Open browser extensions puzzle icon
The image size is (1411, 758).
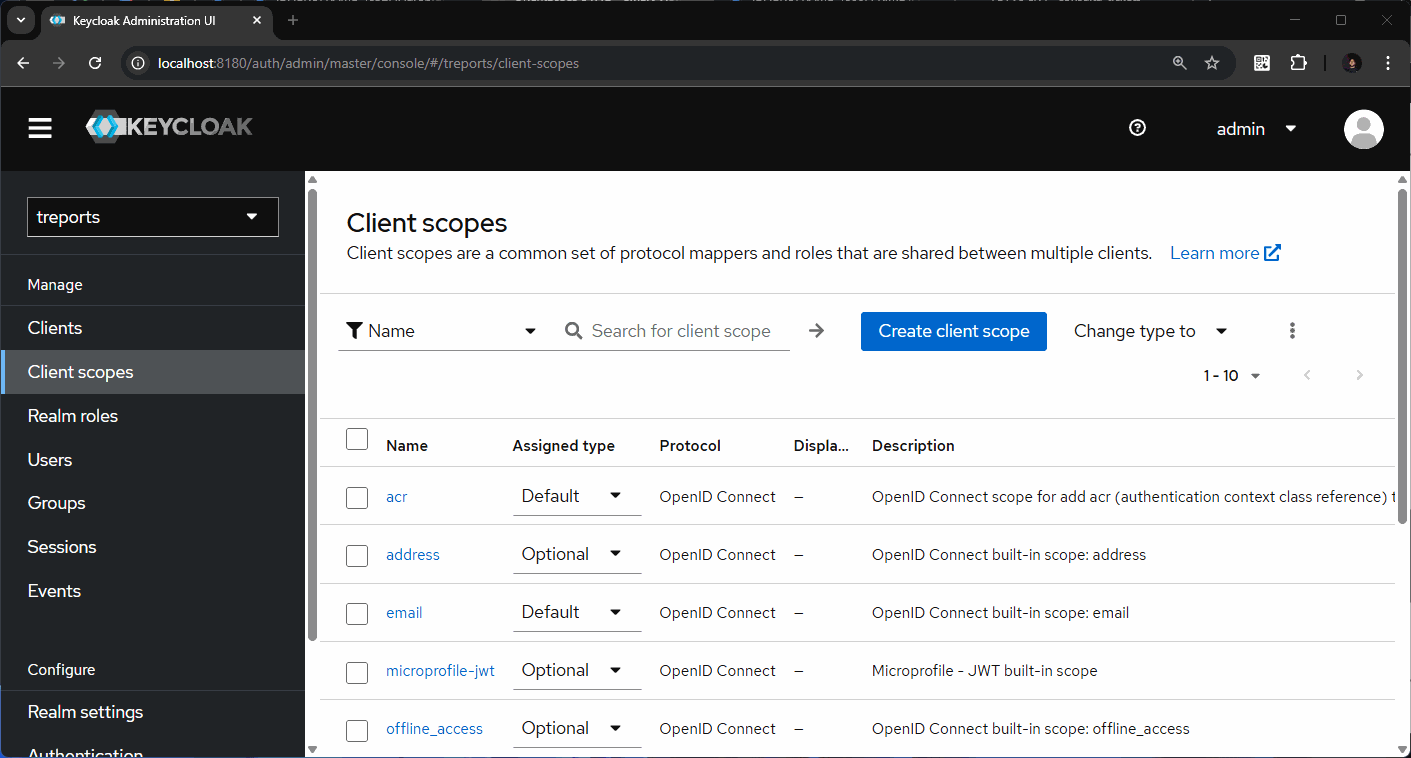pyautogui.click(x=1298, y=63)
